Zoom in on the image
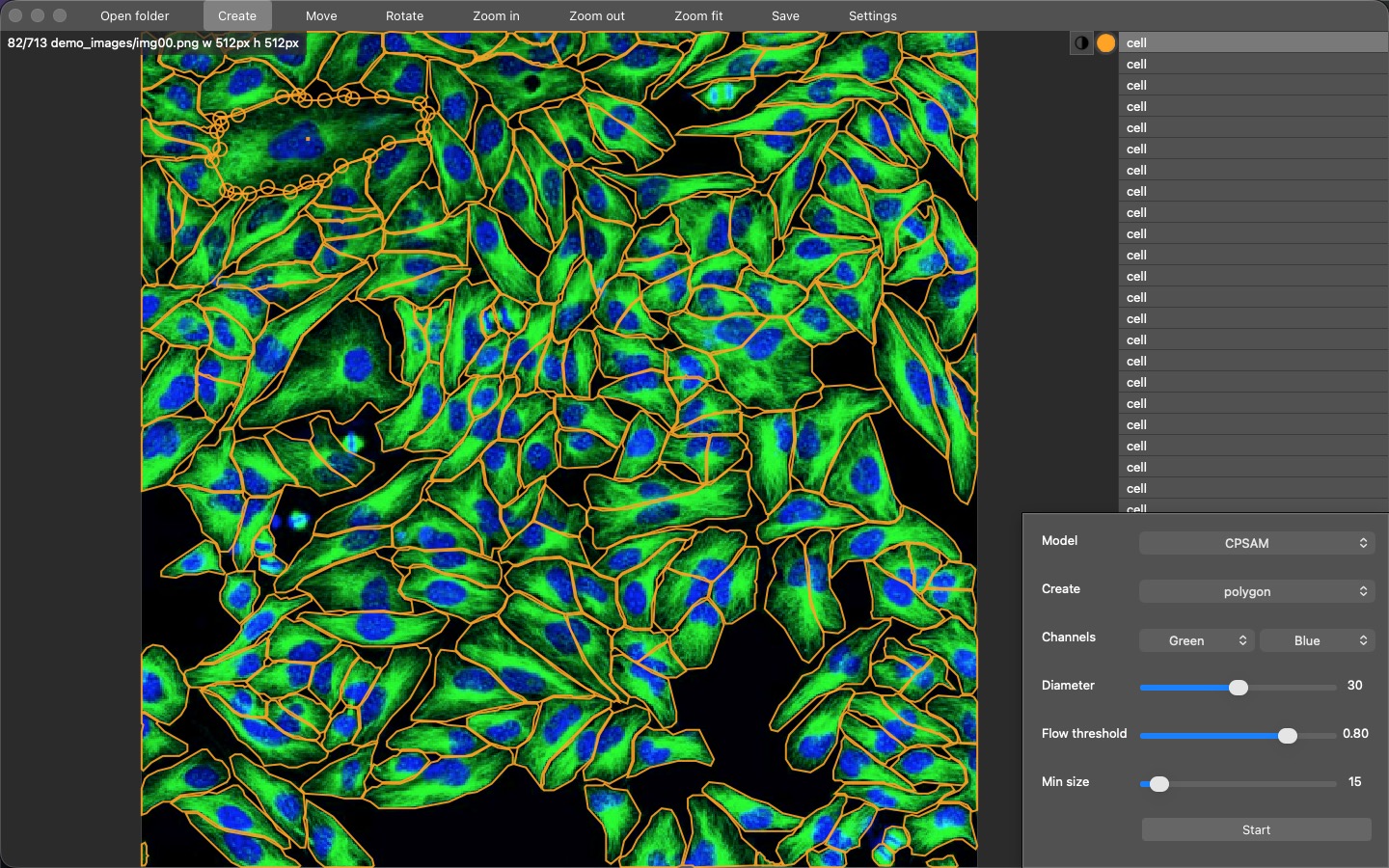The image size is (1389, 868). (x=496, y=15)
